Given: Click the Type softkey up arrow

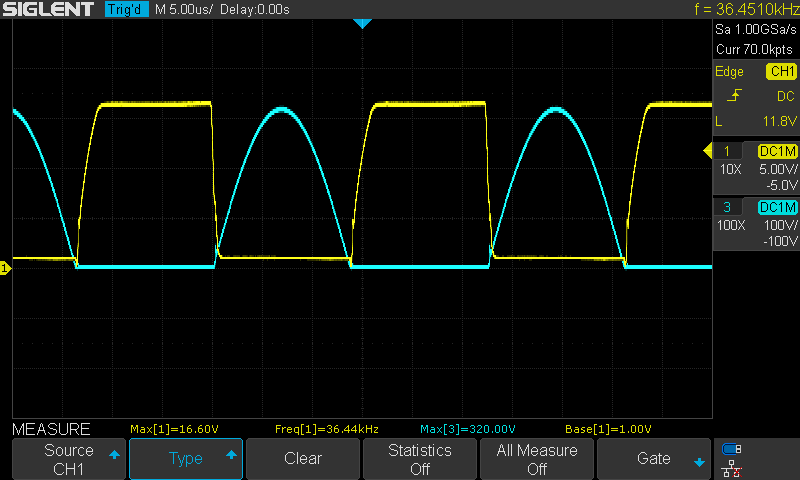Looking at the screenshot, I should pos(231,454).
